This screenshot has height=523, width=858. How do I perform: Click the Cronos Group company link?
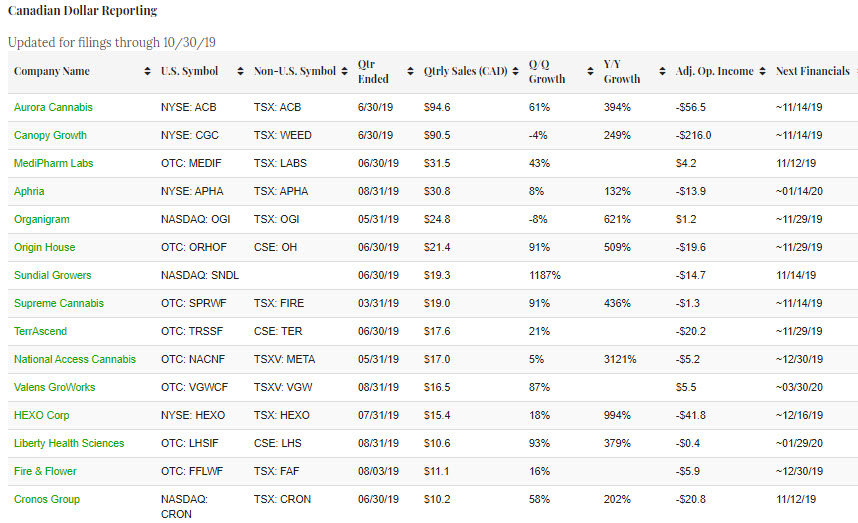tap(47, 499)
